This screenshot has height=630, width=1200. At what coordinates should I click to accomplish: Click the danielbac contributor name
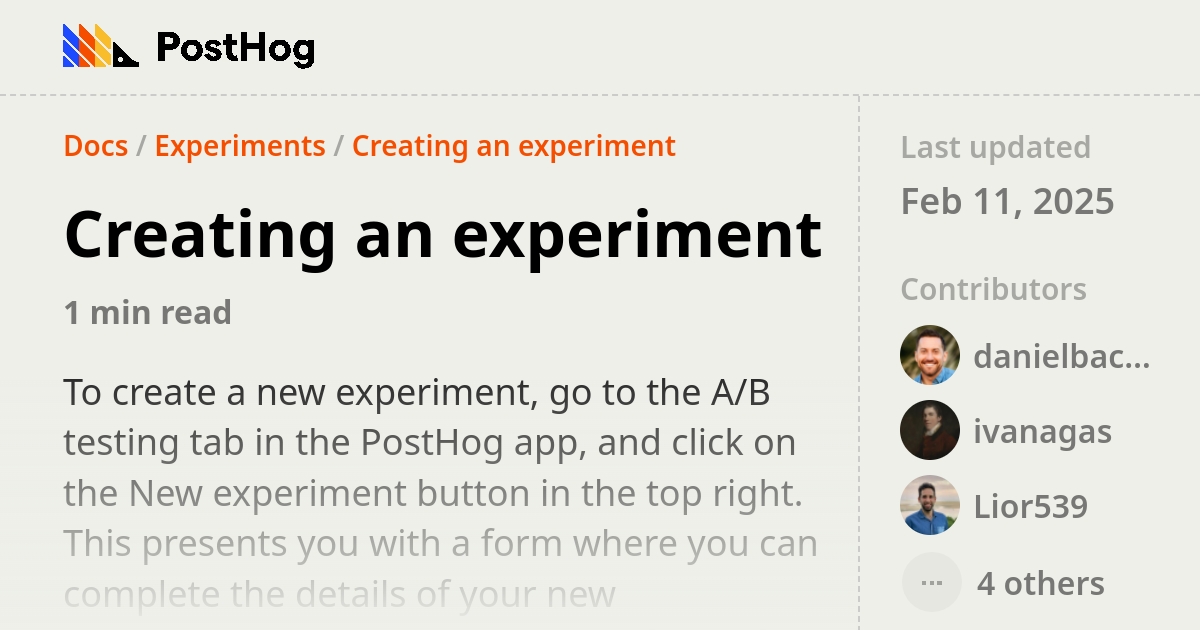click(1061, 356)
